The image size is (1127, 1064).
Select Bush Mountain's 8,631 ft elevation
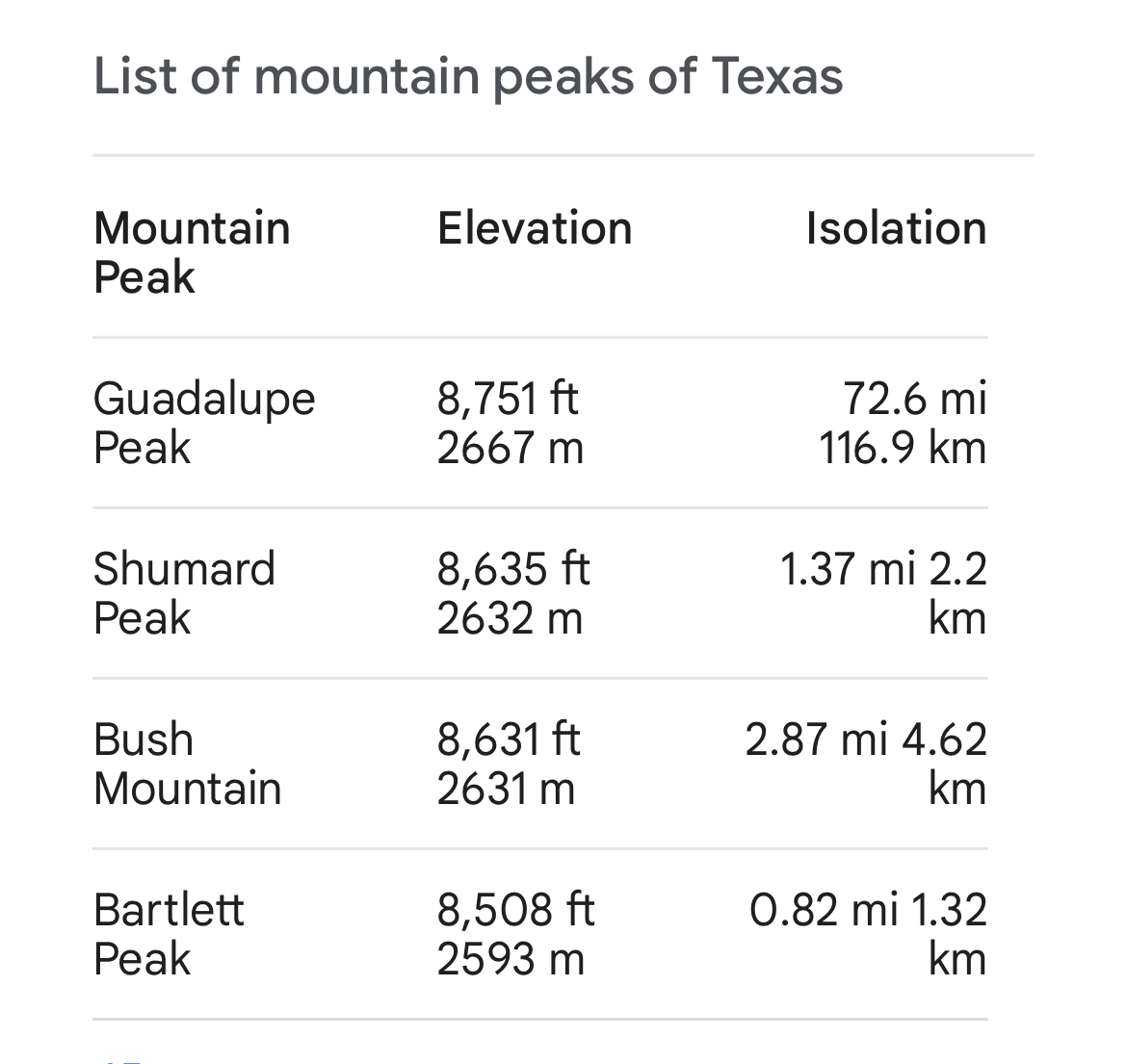(x=509, y=740)
